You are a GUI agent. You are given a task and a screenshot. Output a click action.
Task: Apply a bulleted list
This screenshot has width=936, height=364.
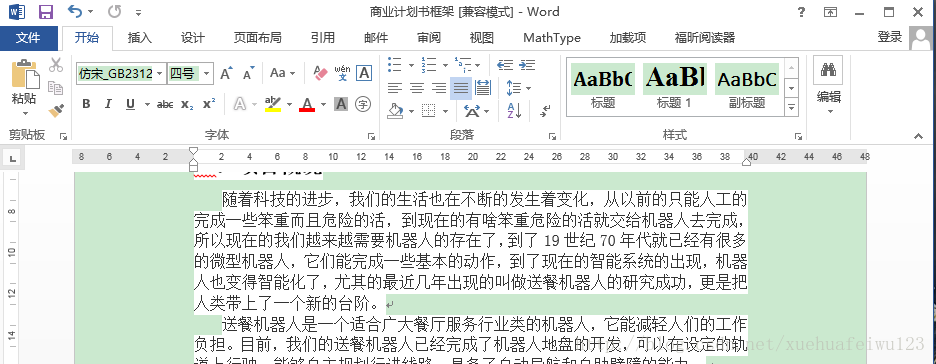[395, 64]
